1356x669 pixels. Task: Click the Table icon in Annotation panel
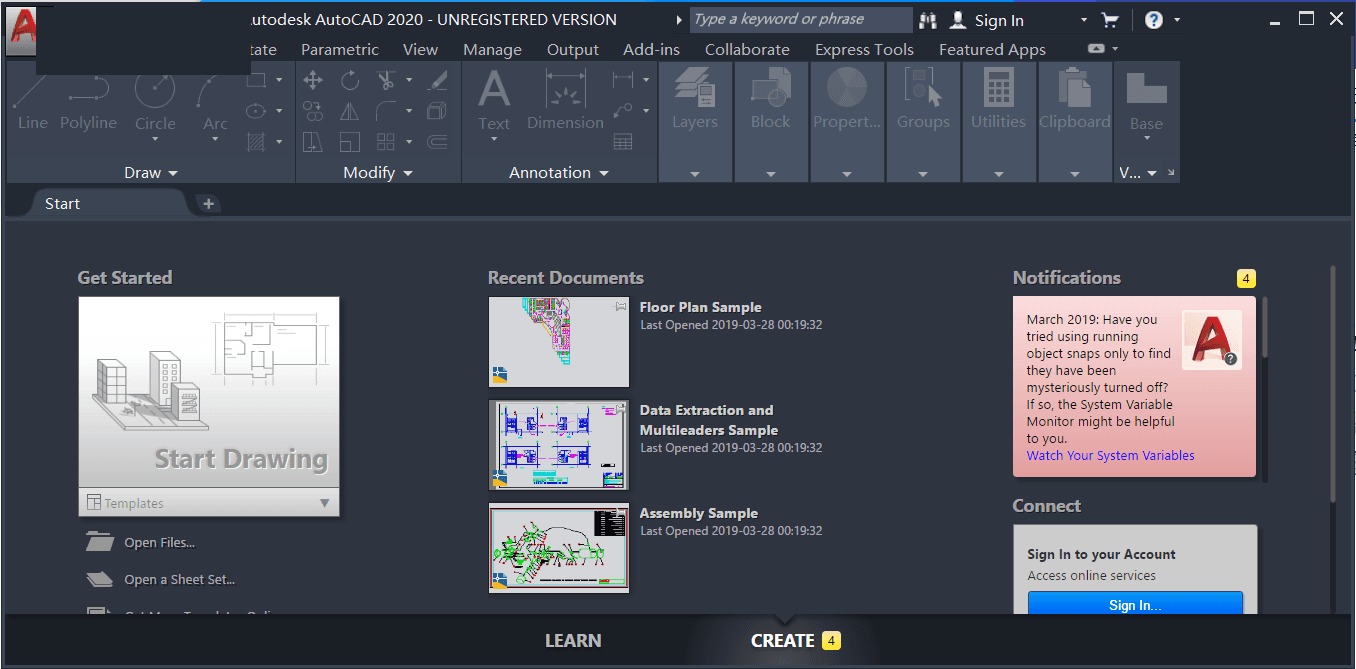click(x=623, y=142)
